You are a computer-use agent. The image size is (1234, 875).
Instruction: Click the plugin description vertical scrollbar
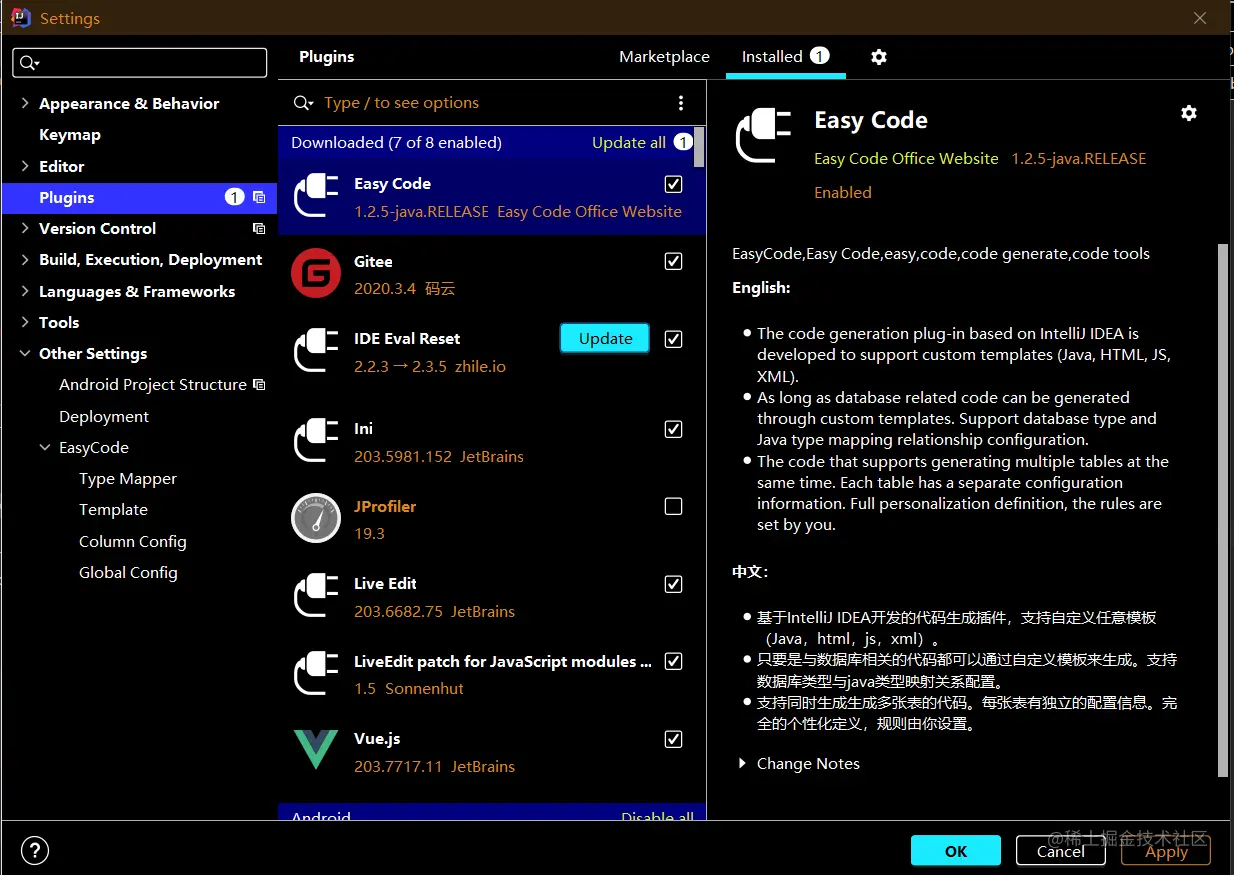click(x=1222, y=510)
